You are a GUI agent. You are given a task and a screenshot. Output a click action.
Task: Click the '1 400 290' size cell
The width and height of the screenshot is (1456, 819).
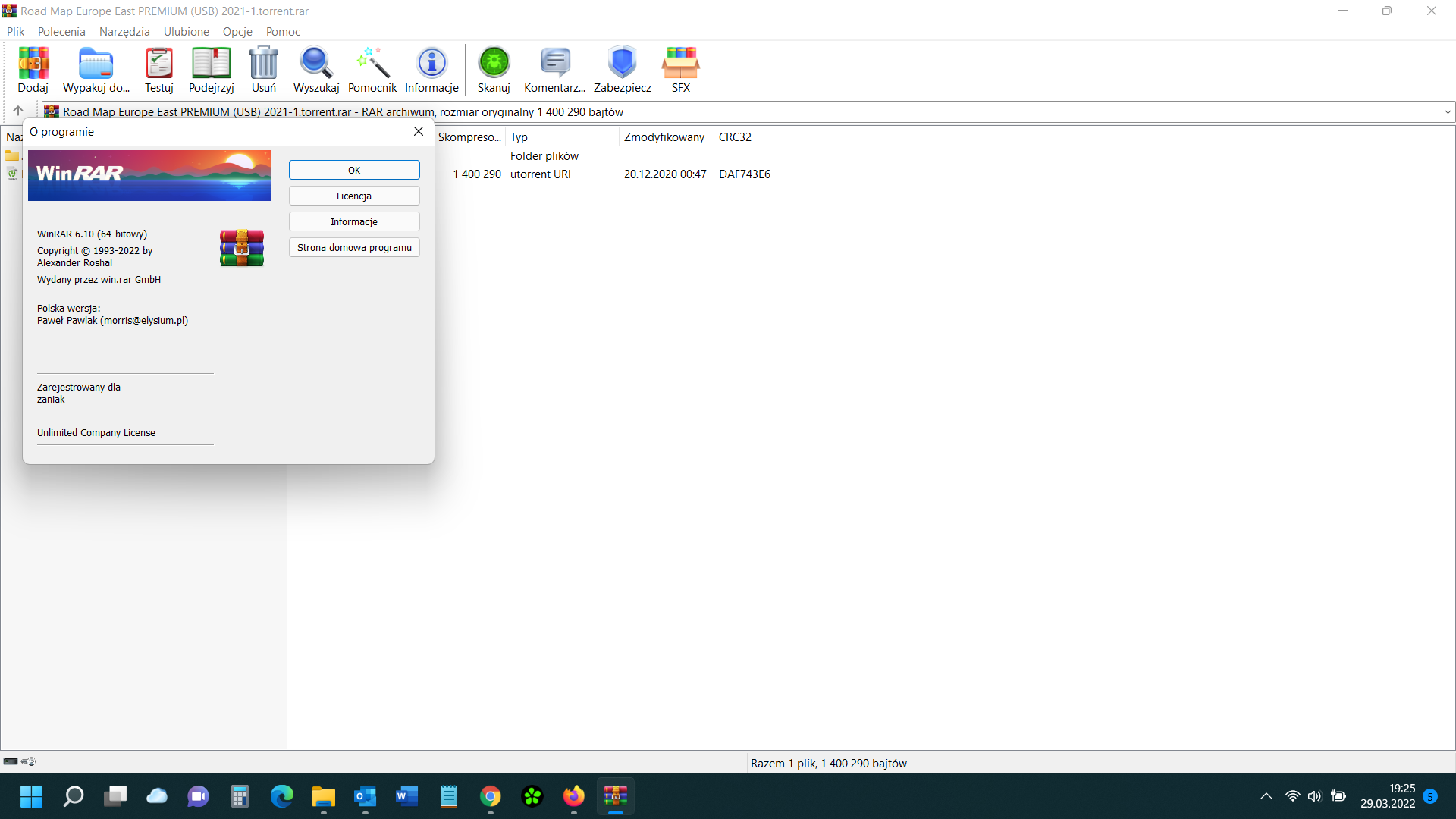(x=477, y=174)
